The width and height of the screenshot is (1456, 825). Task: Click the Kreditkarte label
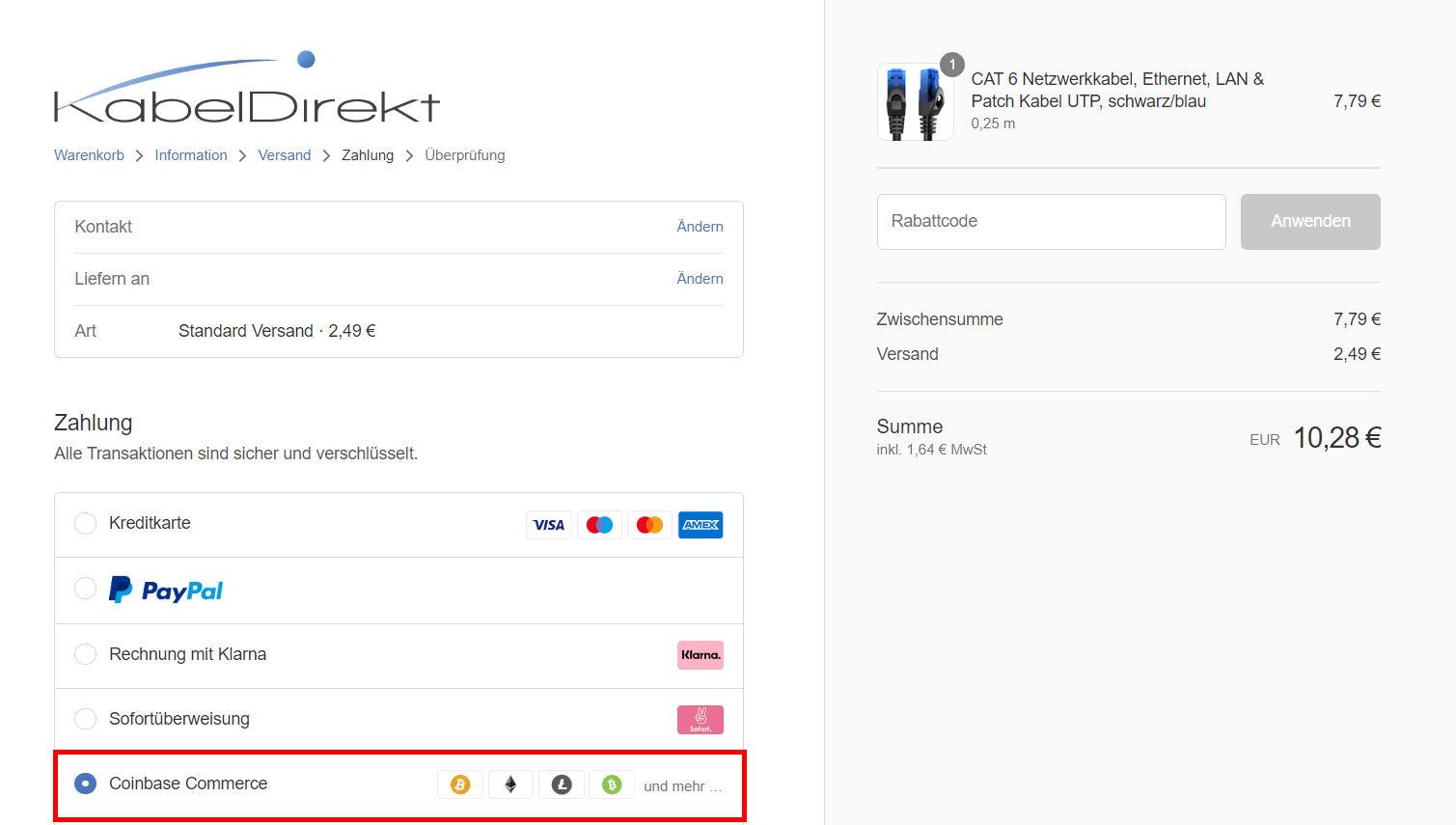(x=150, y=523)
